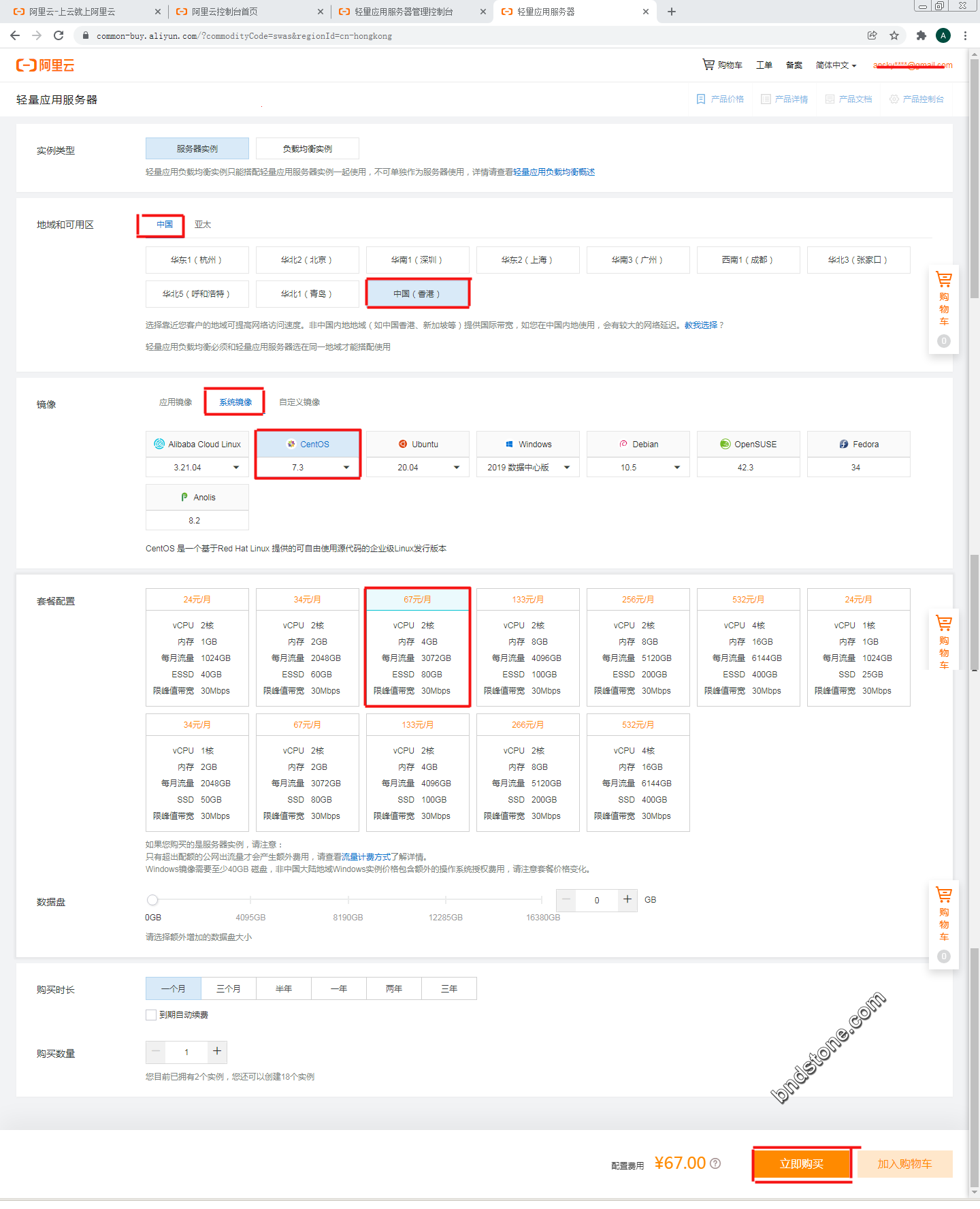The width and height of the screenshot is (980, 1209).
Task: Switch to the 系统镜像 tab
Action: click(235, 402)
